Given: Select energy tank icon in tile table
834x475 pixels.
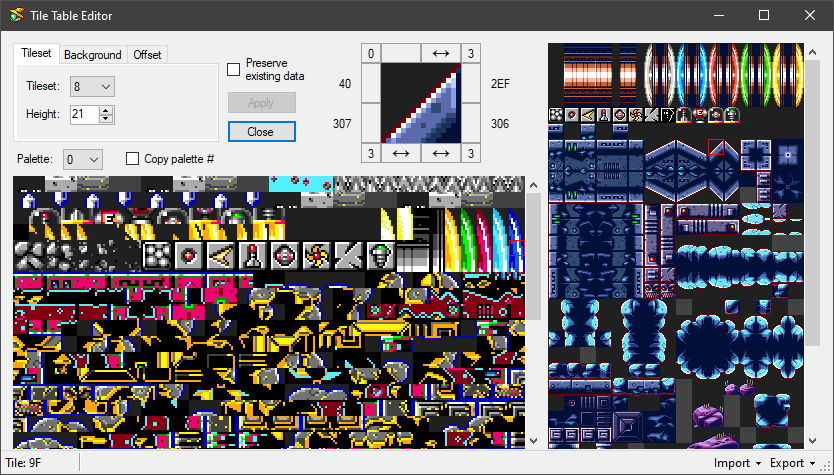Looking at the screenshot, I should (x=699, y=115).
